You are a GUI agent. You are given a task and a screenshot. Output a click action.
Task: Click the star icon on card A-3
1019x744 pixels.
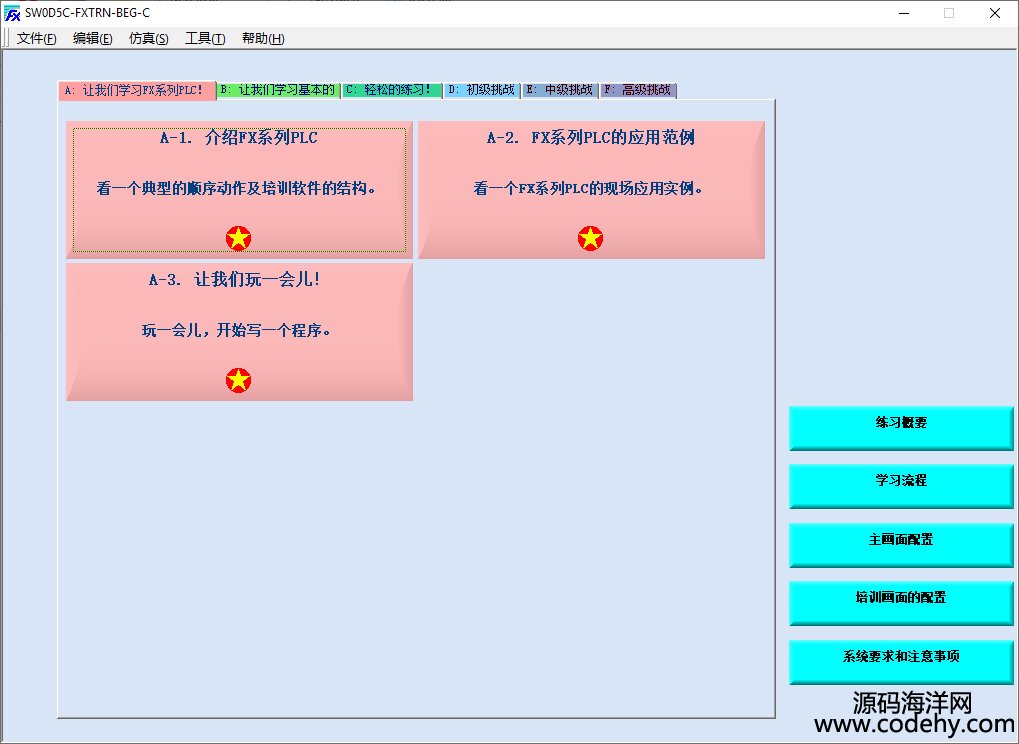click(239, 380)
